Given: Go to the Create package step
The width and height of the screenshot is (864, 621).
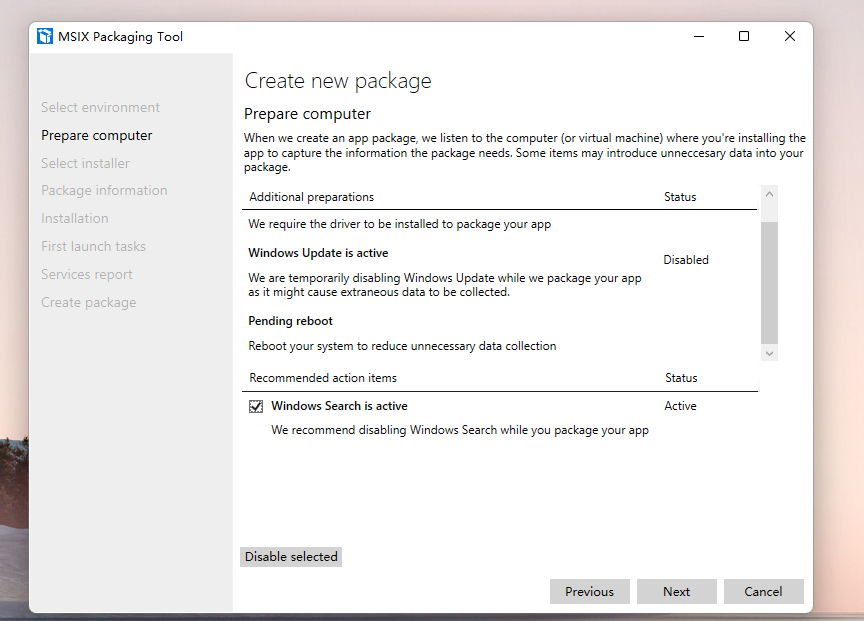Looking at the screenshot, I should 88,303.
